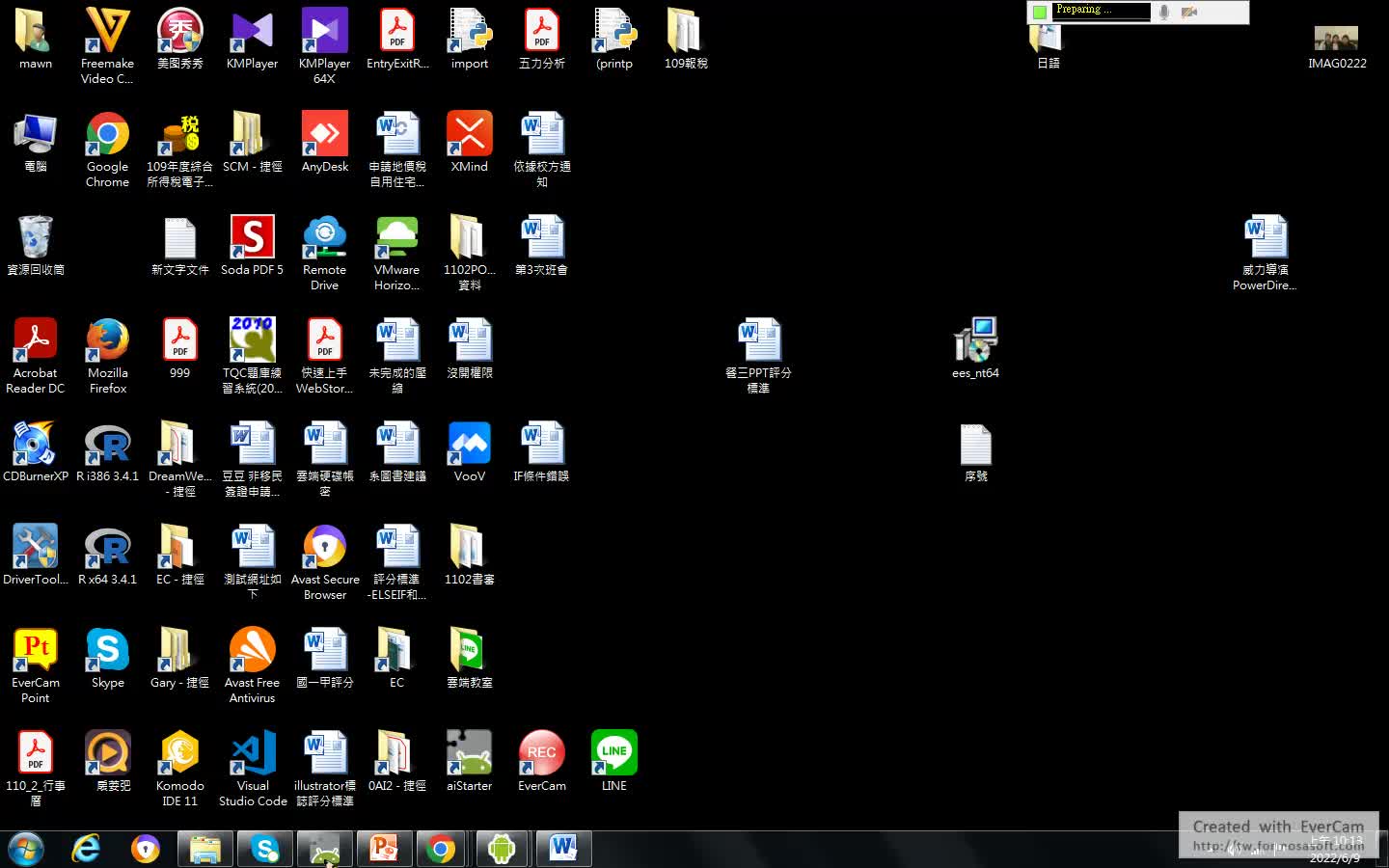Open the 電腦 computer icon
This screenshot has height=868, width=1389.
pyautogui.click(x=35, y=142)
